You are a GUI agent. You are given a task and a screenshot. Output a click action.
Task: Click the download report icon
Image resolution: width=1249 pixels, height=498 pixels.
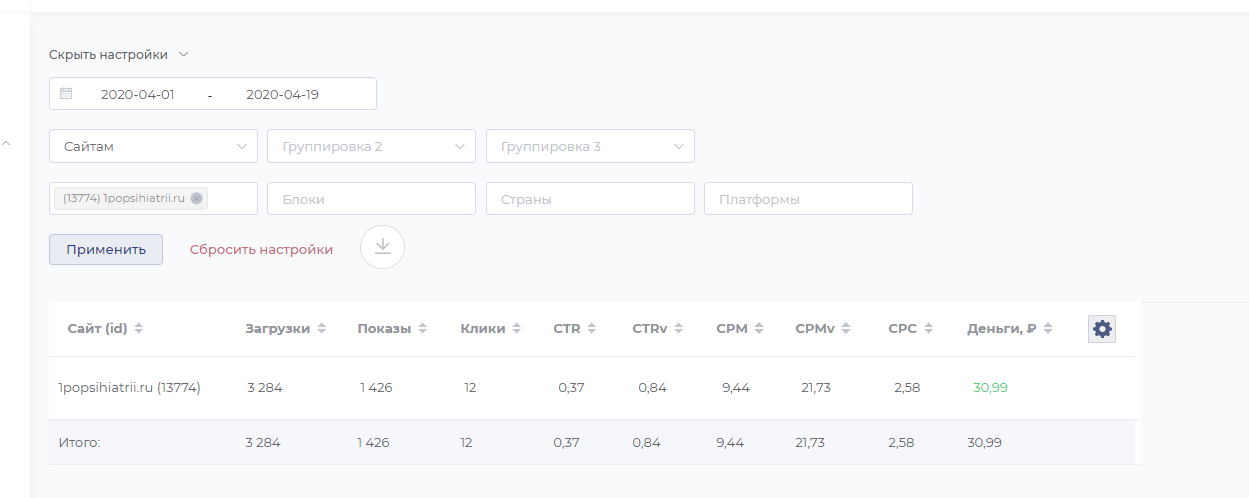[382, 248]
